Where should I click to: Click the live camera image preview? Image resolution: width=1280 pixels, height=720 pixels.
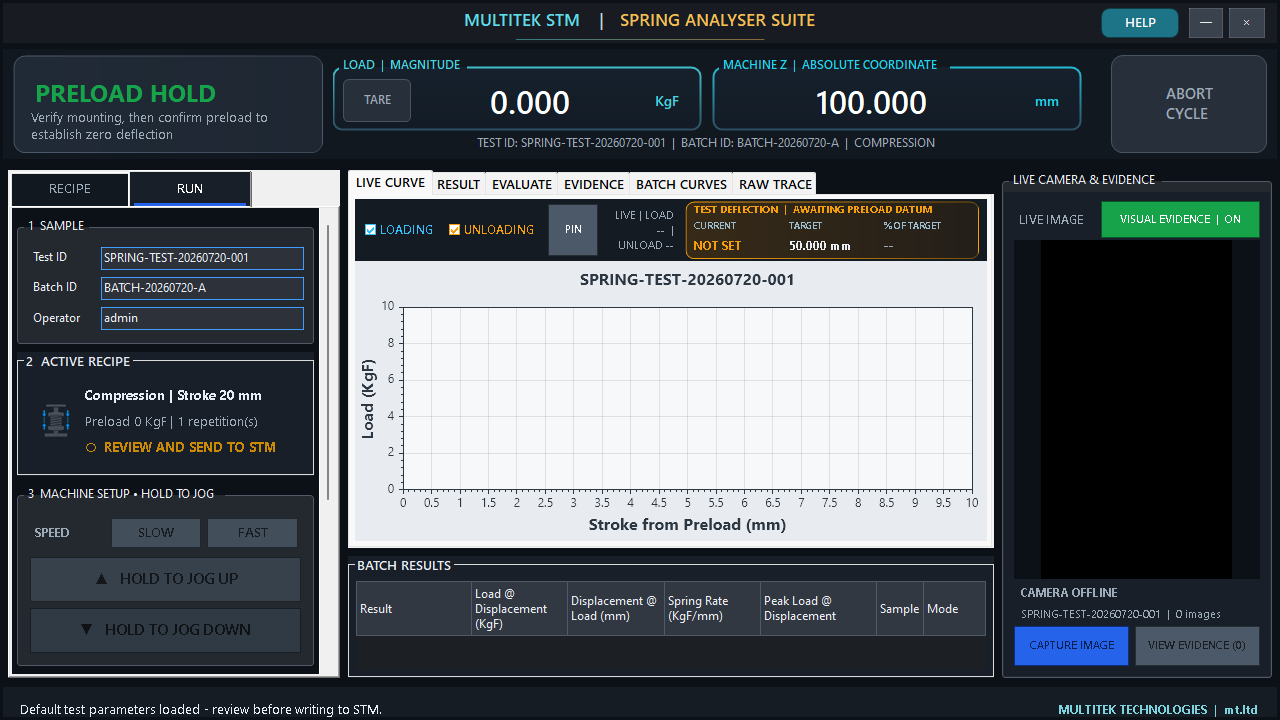tap(1137, 409)
